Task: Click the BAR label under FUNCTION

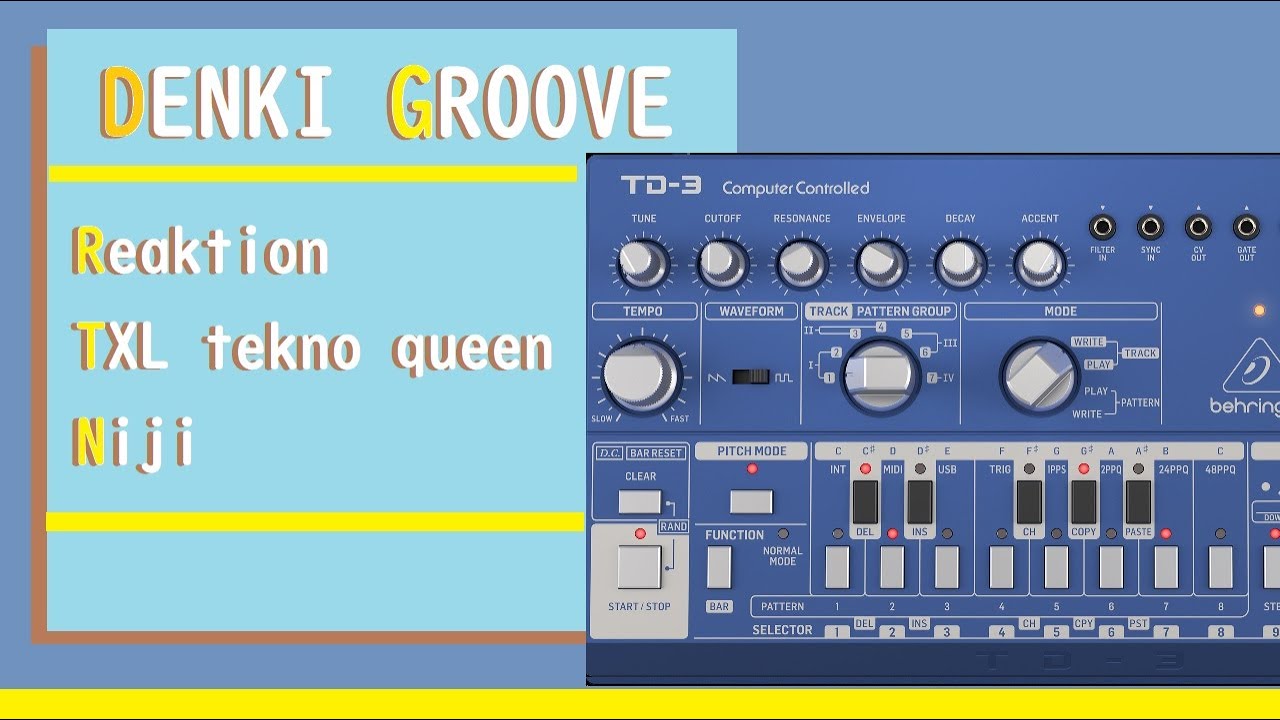Action: [x=719, y=606]
